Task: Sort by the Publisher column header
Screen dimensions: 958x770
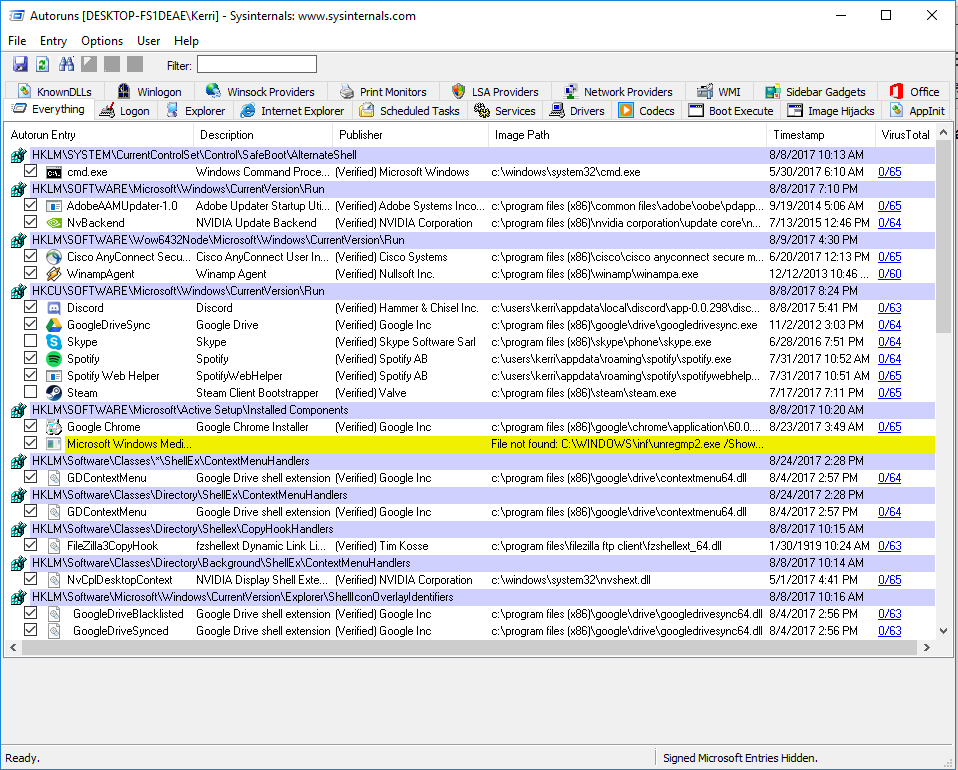Action: pyautogui.click(x=410, y=135)
